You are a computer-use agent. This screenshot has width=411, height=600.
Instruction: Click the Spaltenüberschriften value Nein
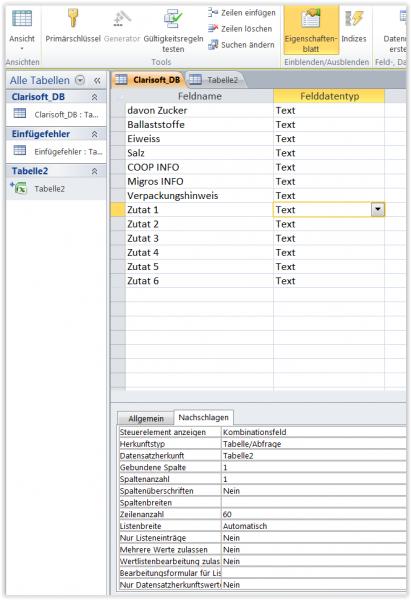point(313,491)
